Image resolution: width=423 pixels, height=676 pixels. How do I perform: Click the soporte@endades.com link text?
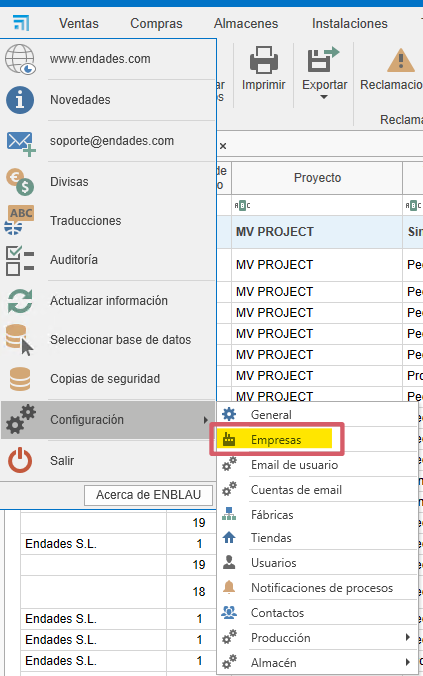[112, 141]
